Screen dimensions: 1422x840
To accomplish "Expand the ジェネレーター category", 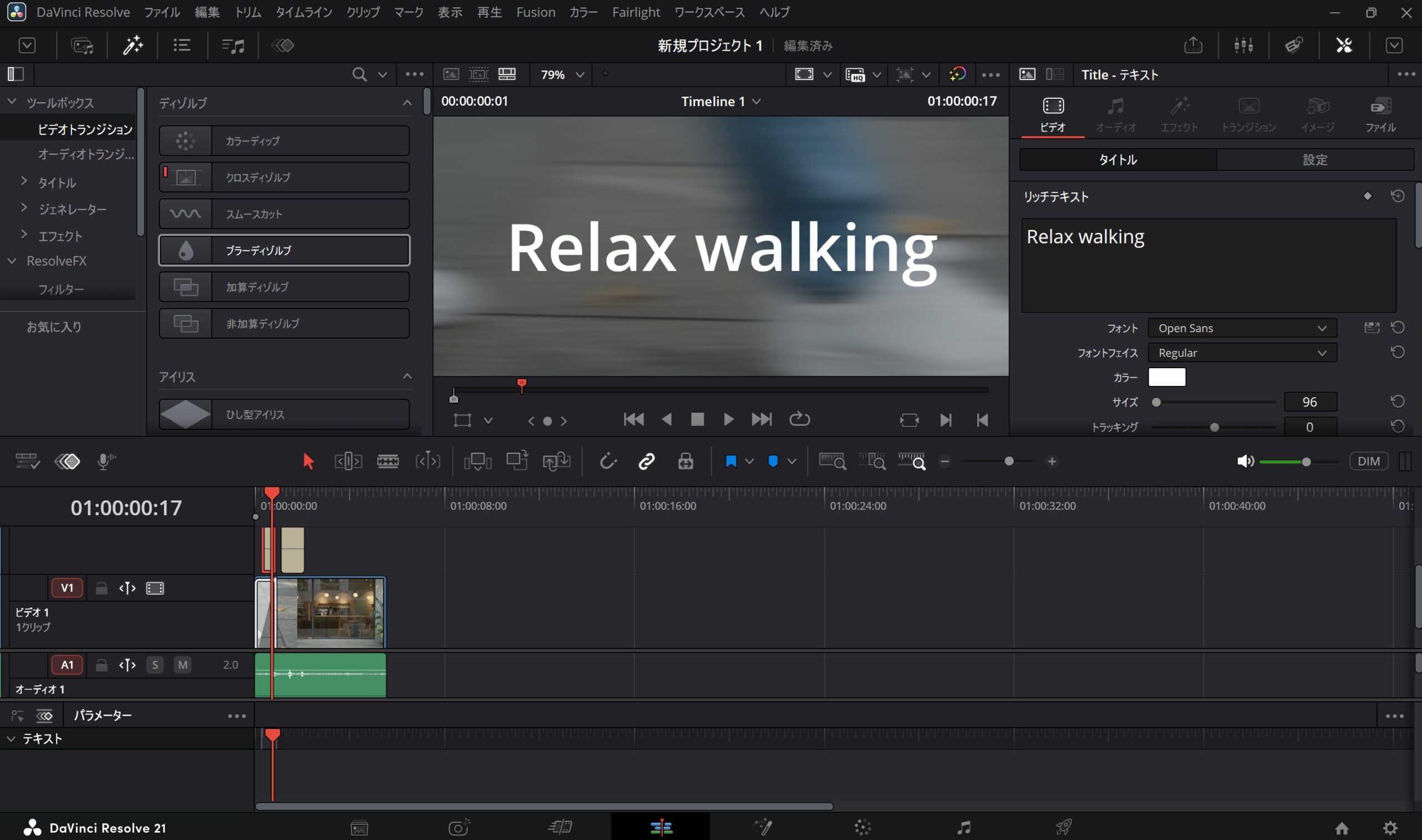I will pyautogui.click(x=24, y=208).
